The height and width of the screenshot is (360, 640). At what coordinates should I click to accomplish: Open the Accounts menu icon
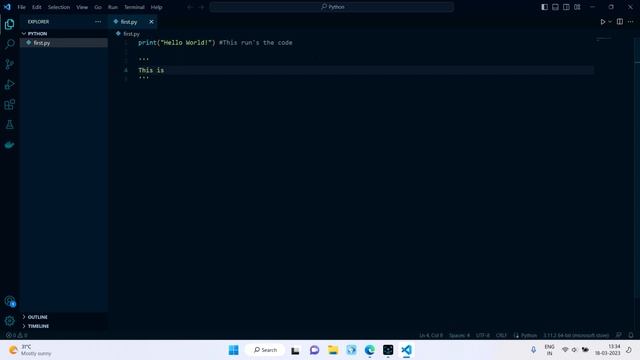[9, 301]
